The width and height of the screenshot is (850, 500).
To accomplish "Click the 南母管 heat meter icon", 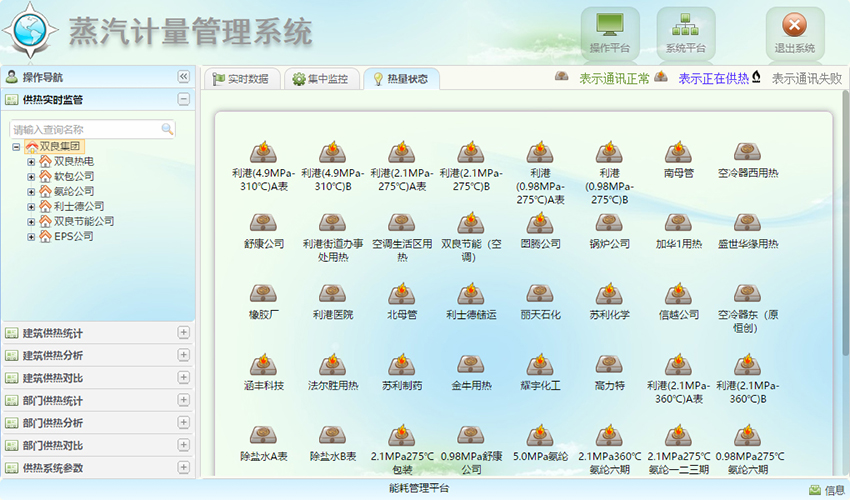I will click(678, 152).
